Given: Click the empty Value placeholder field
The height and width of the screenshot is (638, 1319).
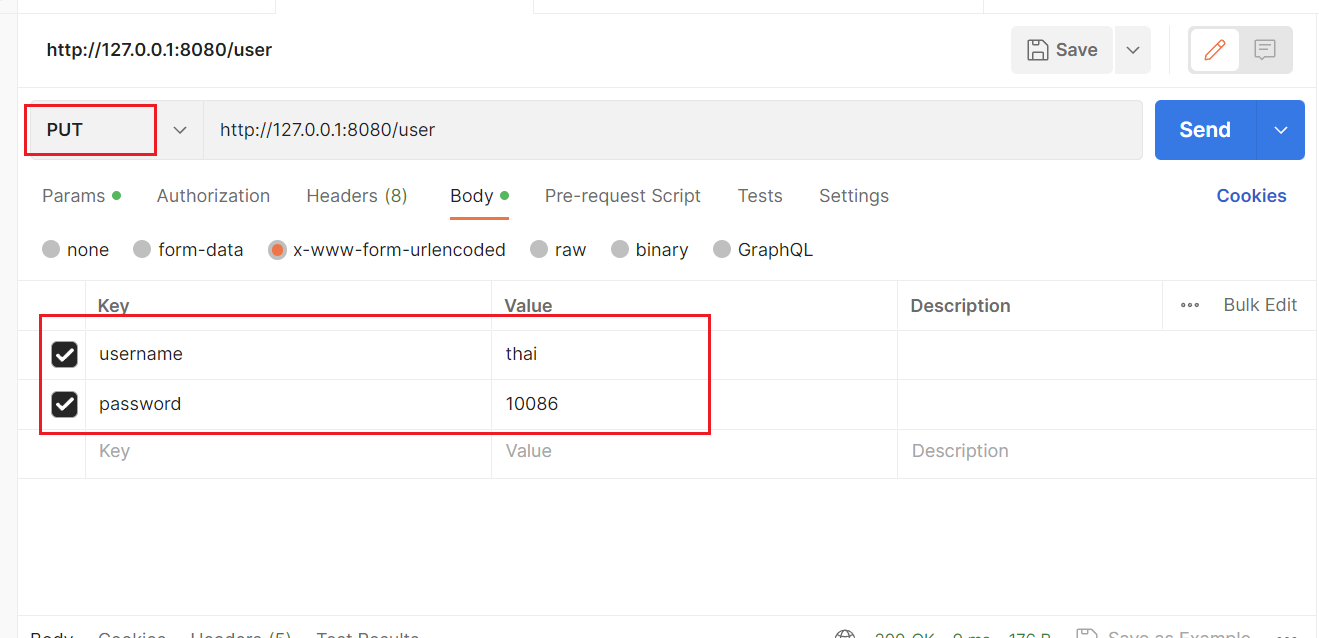Looking at the screenshot, I should pos(694,452).
